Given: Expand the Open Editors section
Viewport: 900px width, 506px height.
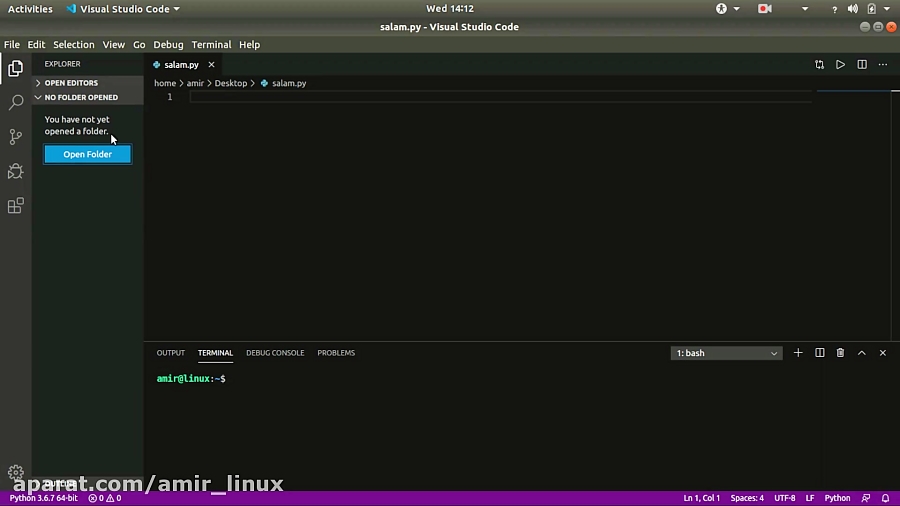Looking at the screenshot, I should (70, 83).
